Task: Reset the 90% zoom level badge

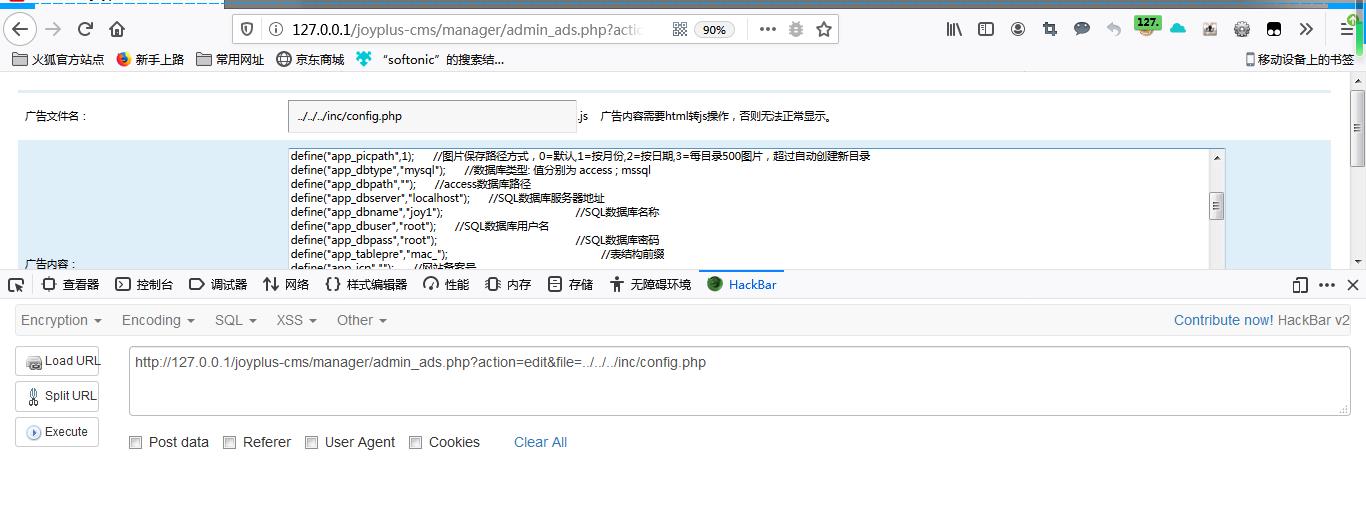Action: pos(714,30)
